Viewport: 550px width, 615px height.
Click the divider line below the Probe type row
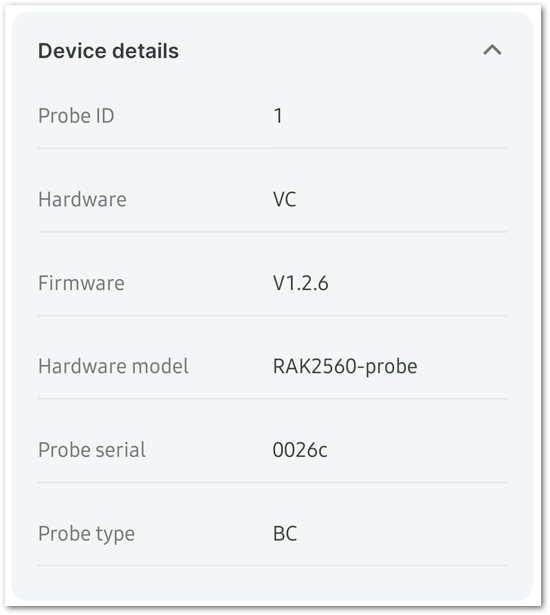[272, 565]
